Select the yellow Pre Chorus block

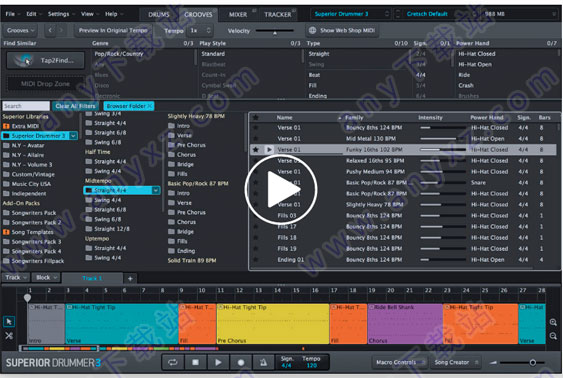pos(273,324)
